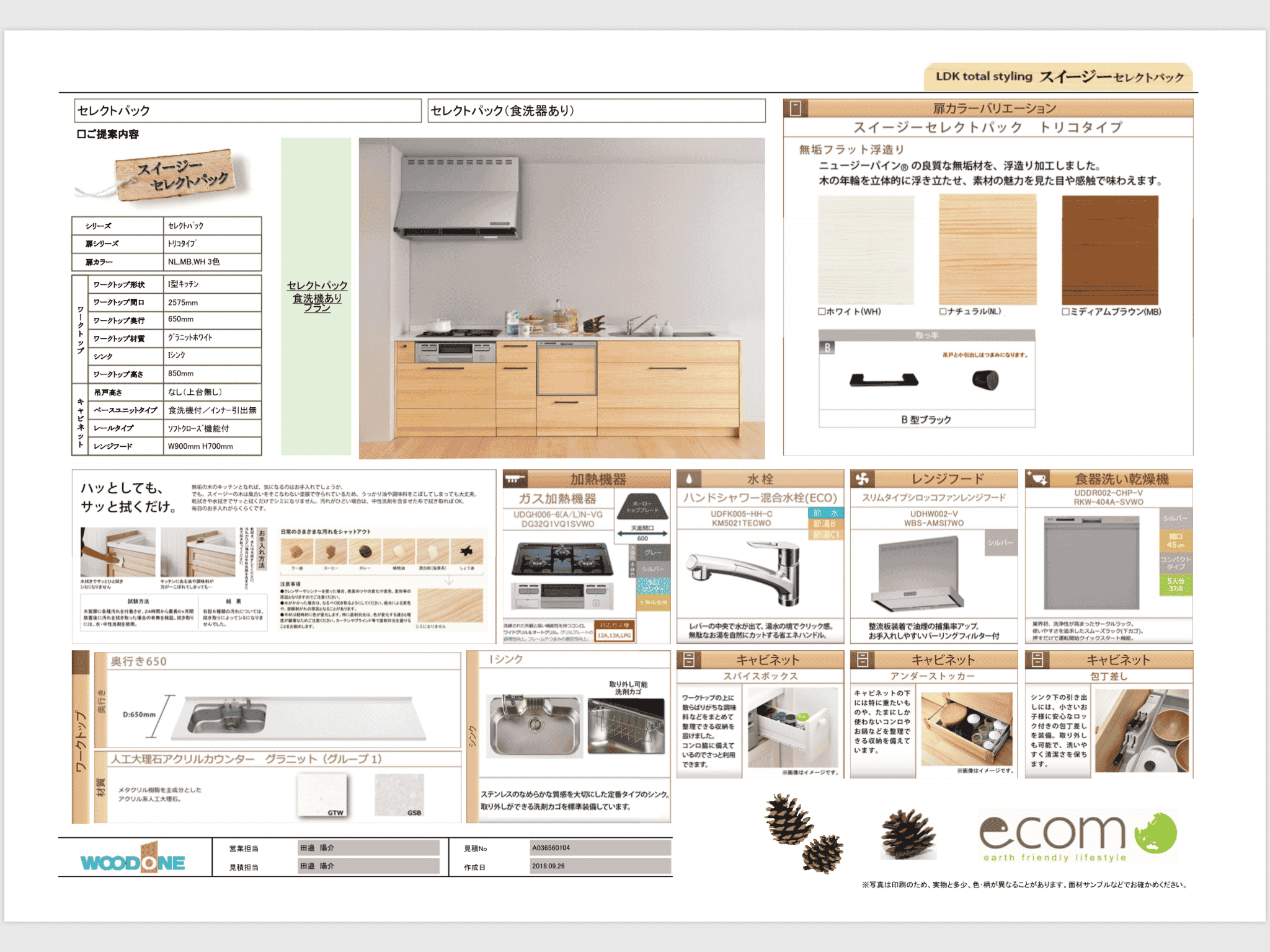1270x952 pixels.
Task: Check the ミディアムブラウン(MB) color checkbox
Action: pyautogui.click(x=1065, y=312)
